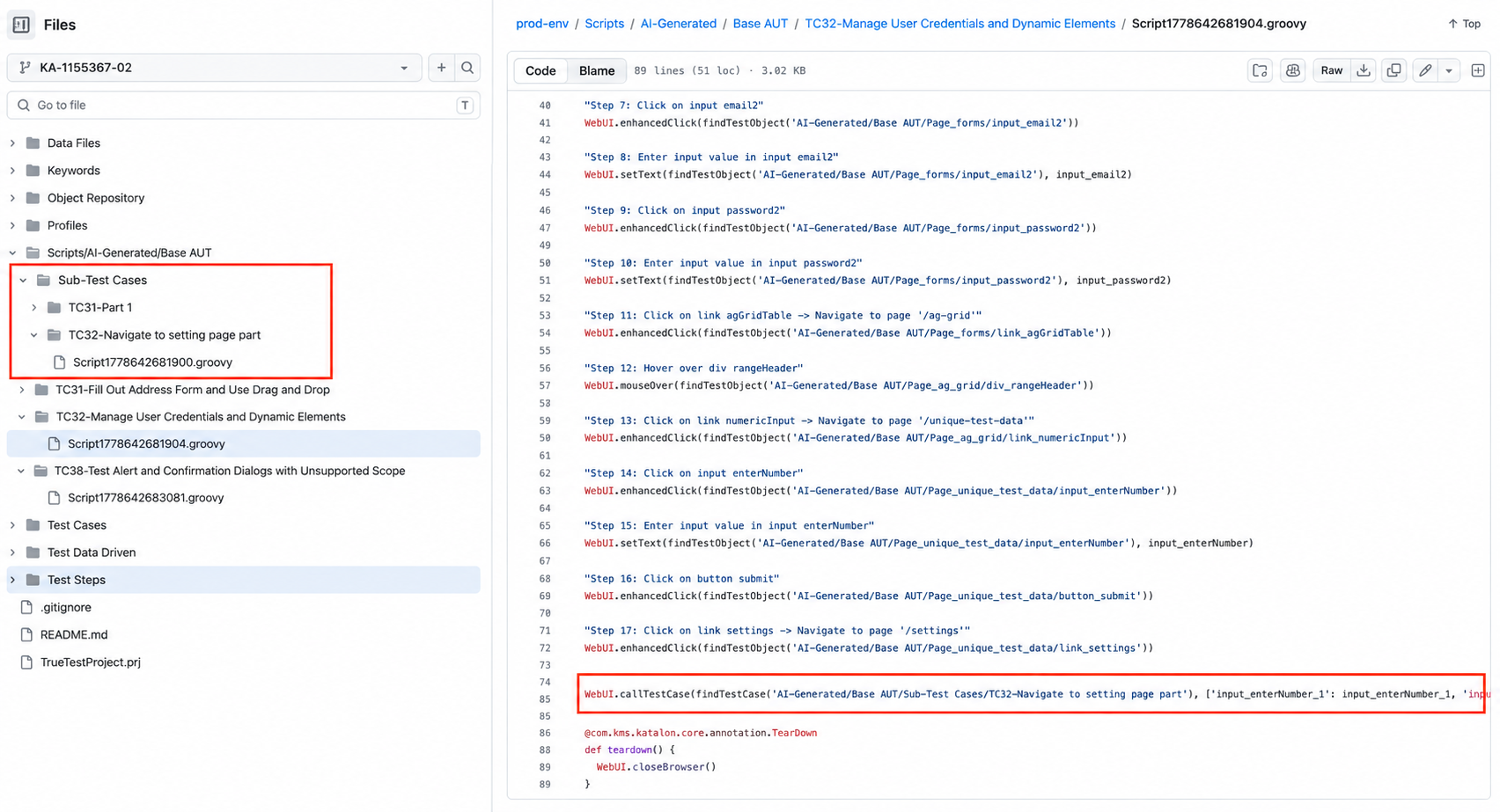Expand the TC31-Part 1 folder

33,307
